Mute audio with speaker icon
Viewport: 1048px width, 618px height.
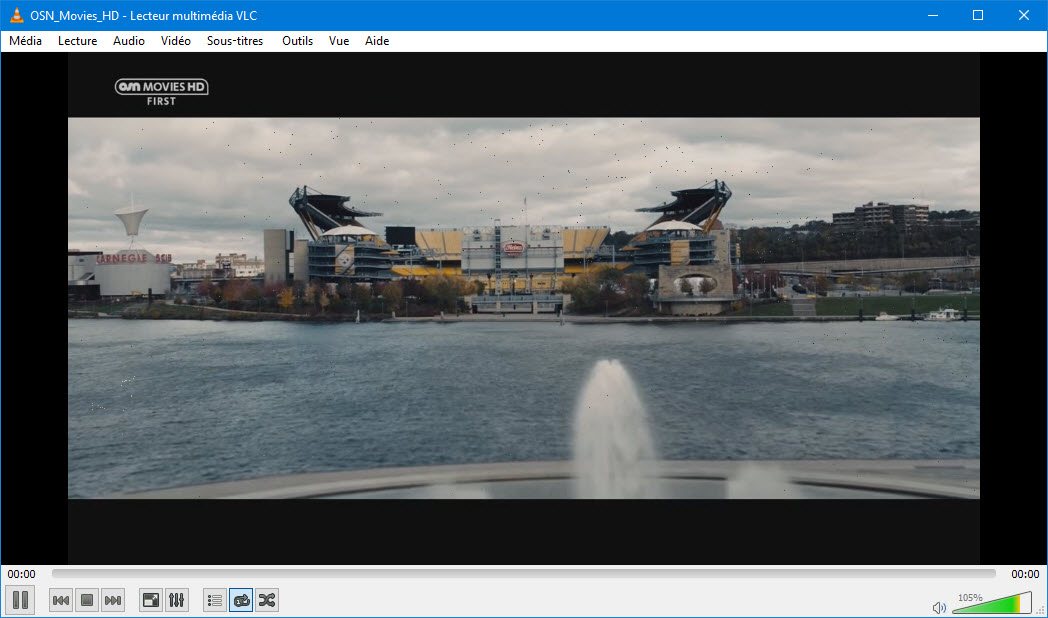pyautogui.click(x=939, y=607)
